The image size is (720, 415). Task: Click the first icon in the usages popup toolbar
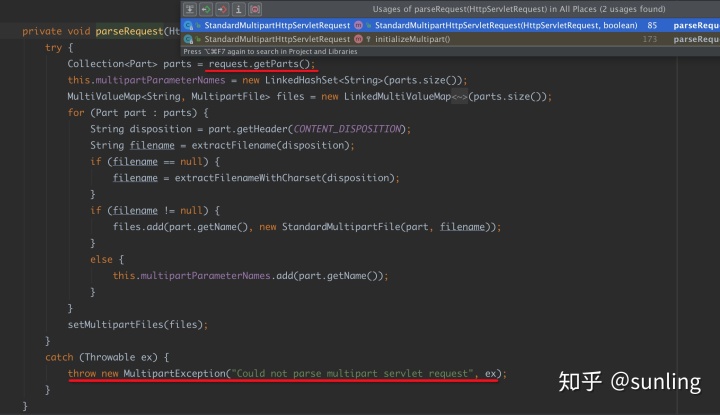pyautogui.click(x=190, y=9)
